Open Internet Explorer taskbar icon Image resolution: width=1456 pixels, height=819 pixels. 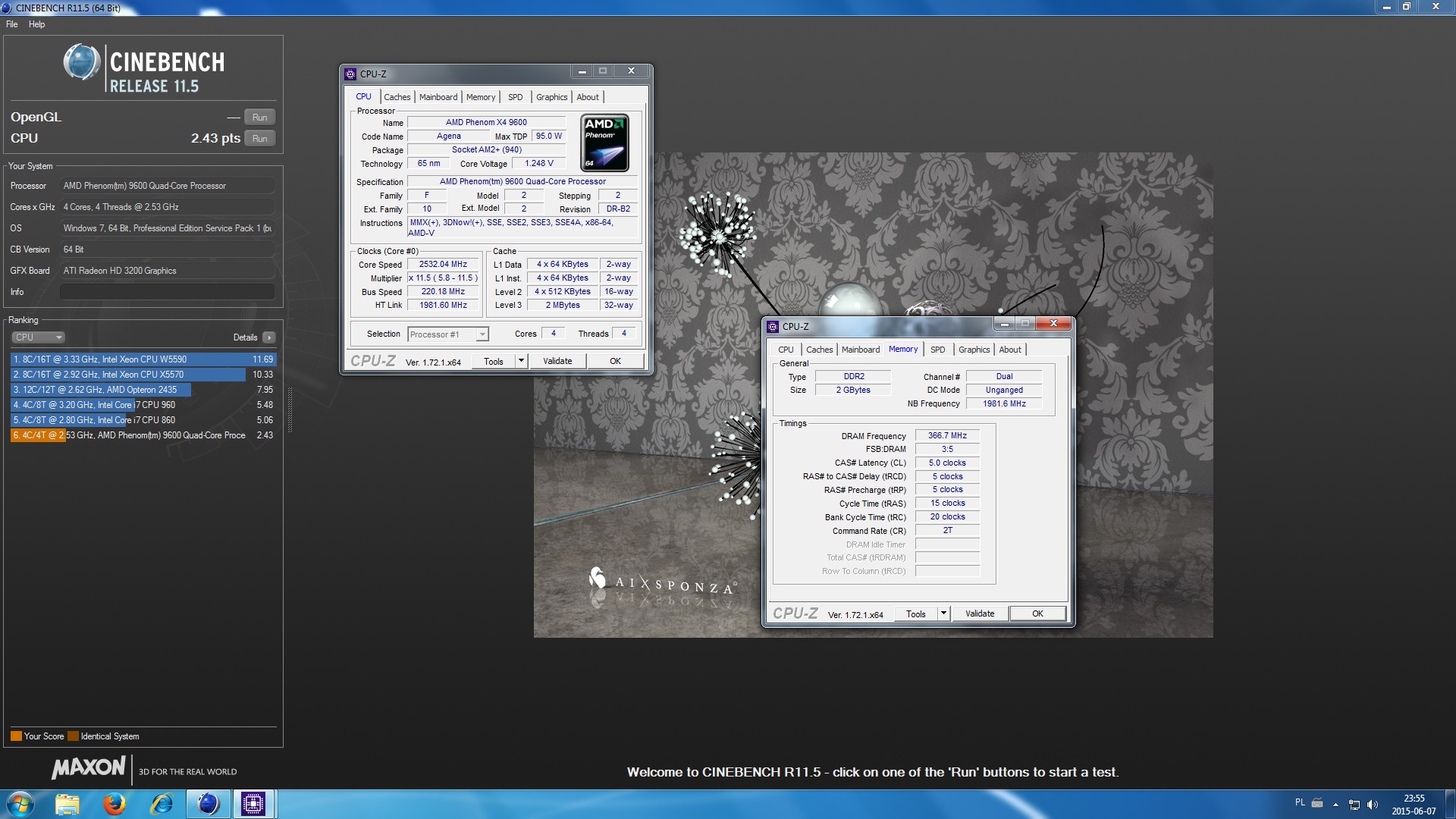[162, 804]
